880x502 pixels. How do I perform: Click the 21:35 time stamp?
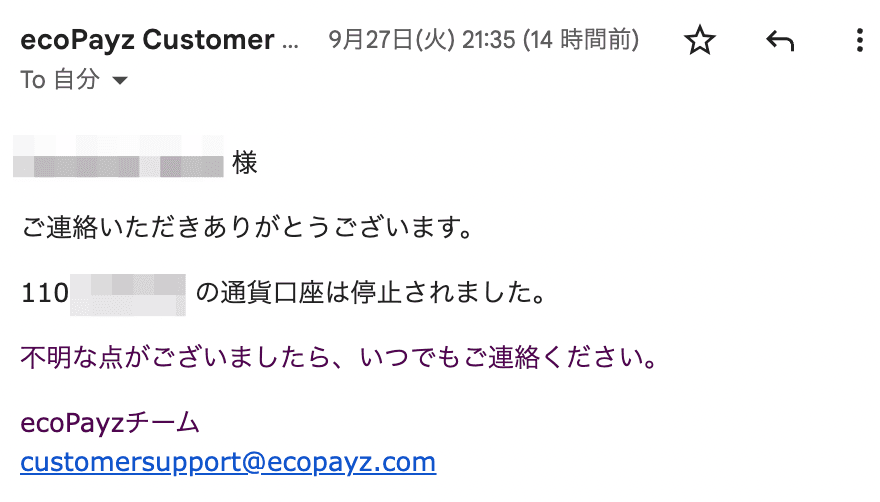[x=488, y=40]
